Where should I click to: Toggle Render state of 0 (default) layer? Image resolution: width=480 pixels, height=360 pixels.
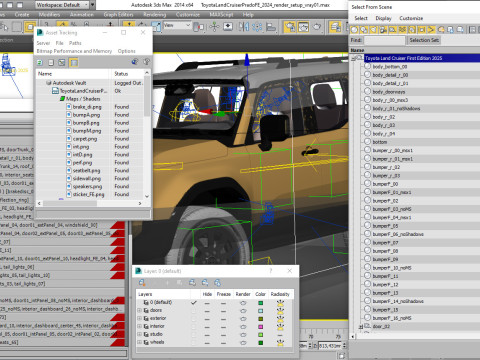pyautogui.click(x=243, y=303)
